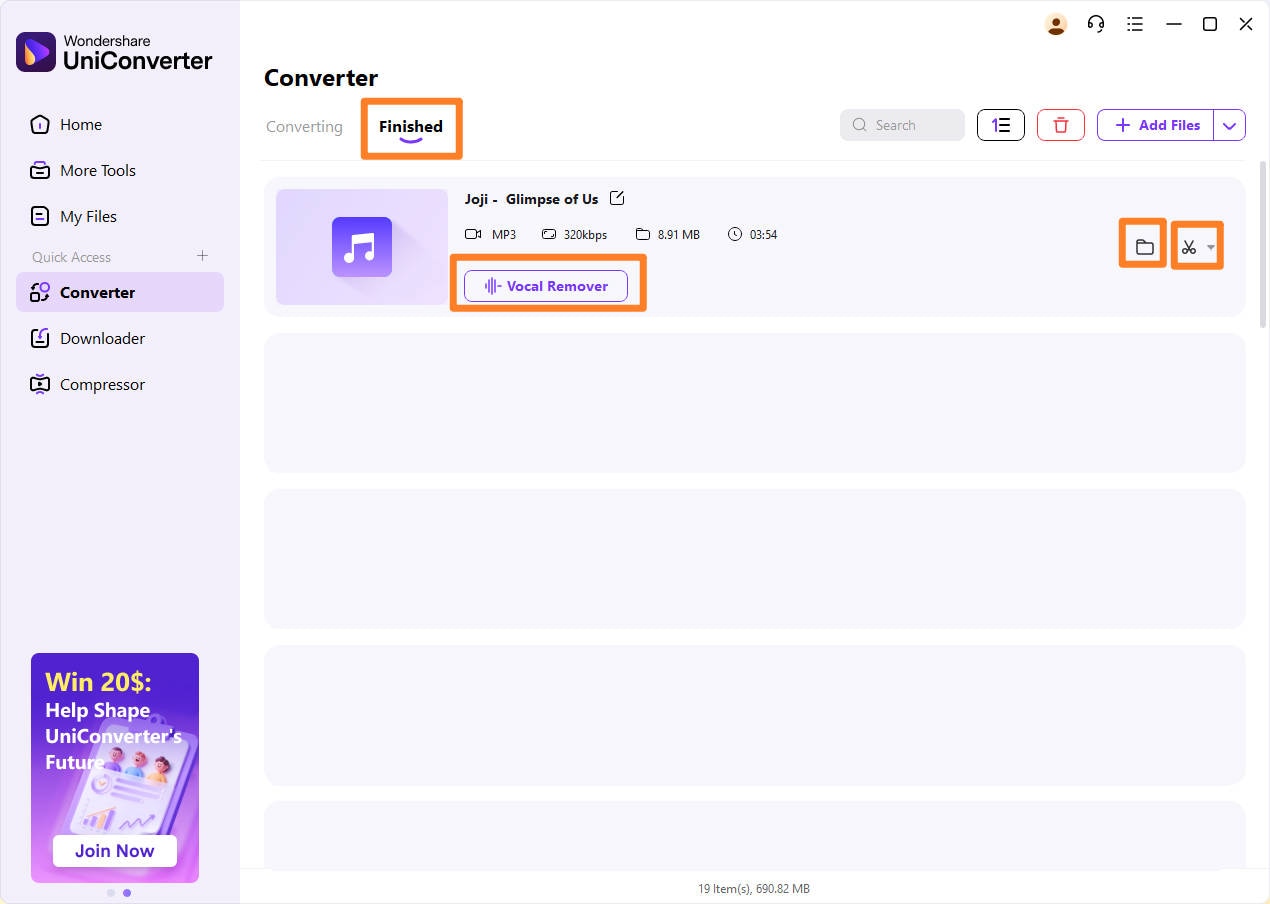This screenshot has height=904, width=1270.
Task: Click the 320kbps bitrate label
Action: (x=585, y=235)
